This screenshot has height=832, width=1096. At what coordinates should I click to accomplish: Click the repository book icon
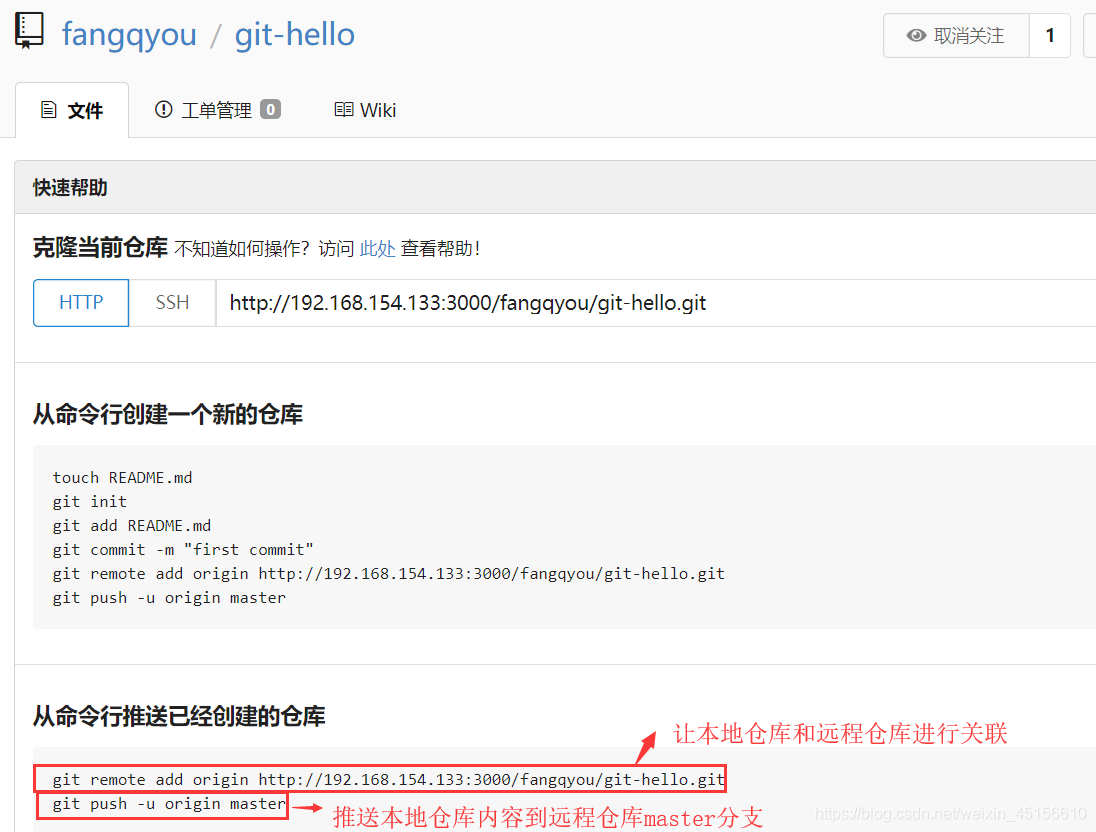[x=29, y=31]
